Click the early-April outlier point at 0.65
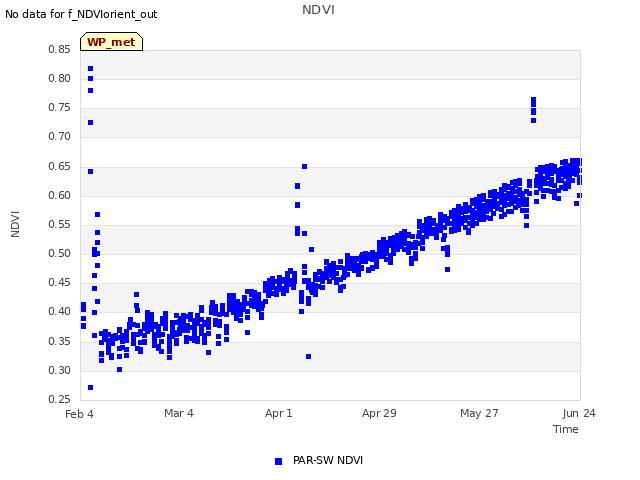 pos(304,167)
